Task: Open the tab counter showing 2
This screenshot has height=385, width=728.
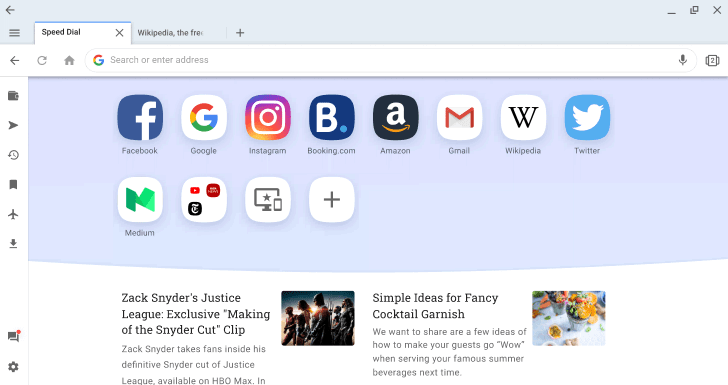Action: pos(712,60)
